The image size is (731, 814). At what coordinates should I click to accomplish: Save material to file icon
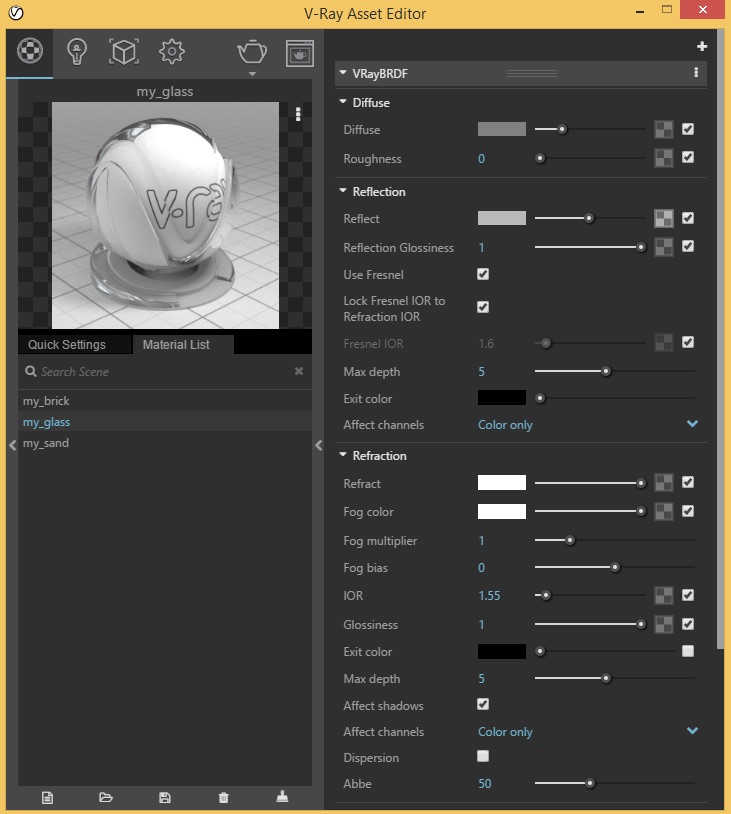pos(165,797)
